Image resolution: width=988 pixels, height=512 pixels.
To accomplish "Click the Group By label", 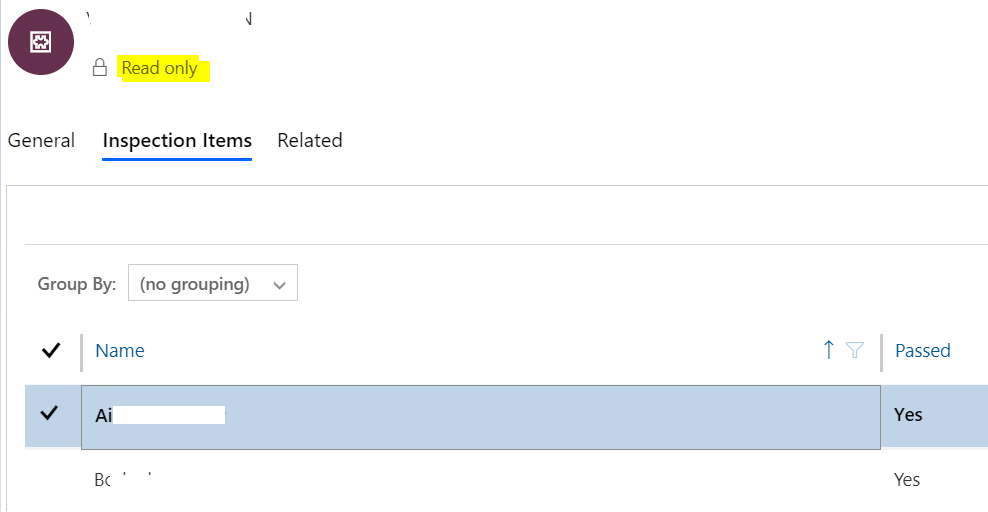I will [77, 284].
